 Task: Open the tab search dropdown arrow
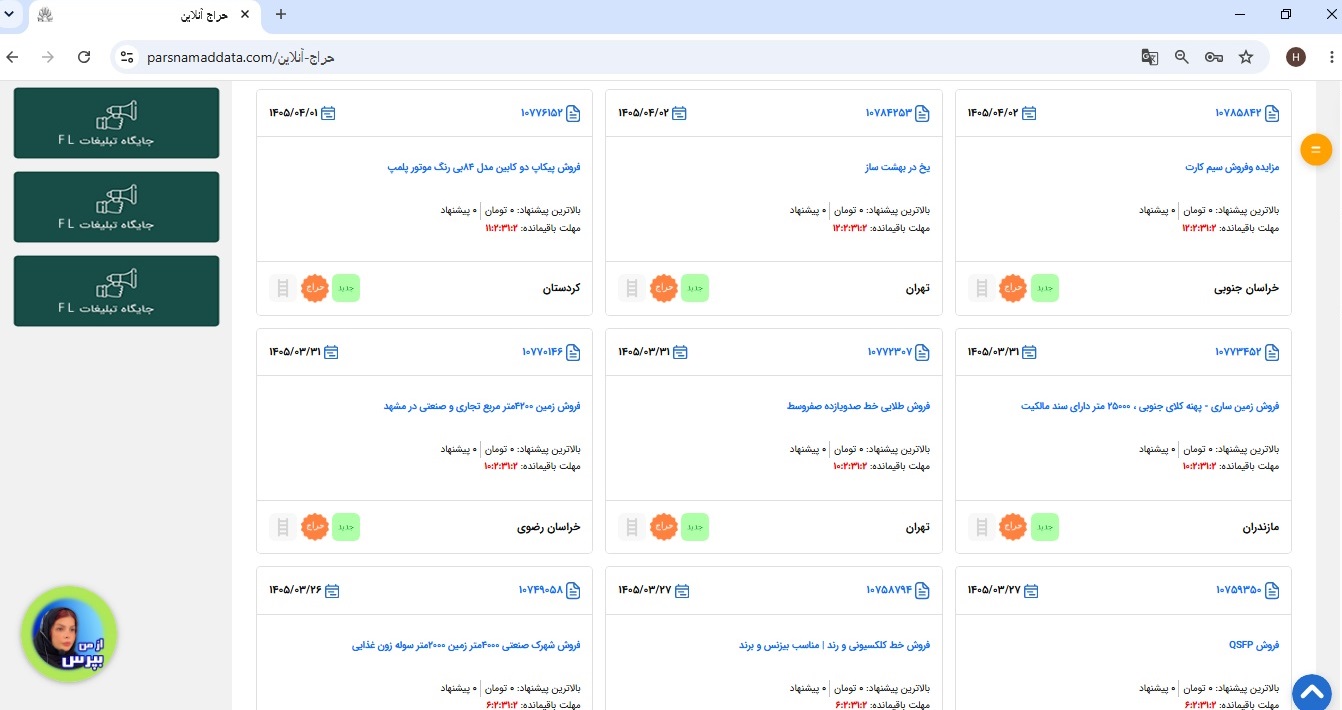11,14
